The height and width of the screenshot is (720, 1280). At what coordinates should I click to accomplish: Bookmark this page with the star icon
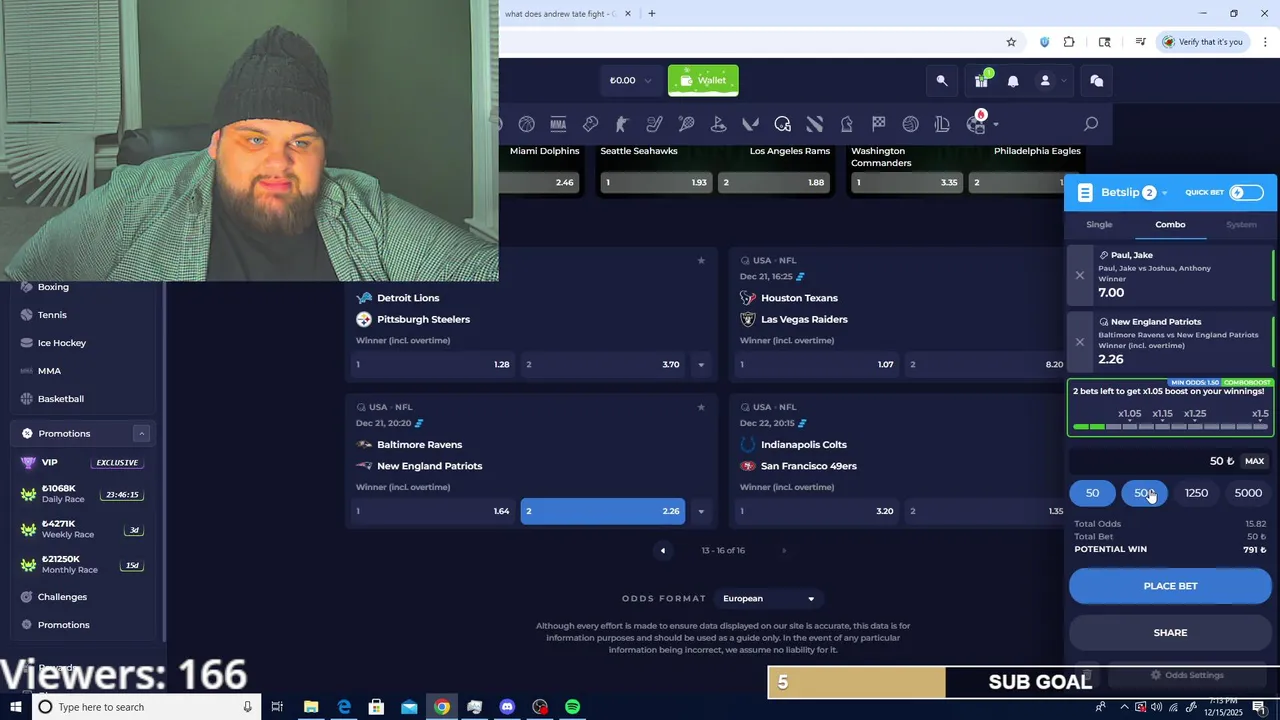coord(1011,42)
